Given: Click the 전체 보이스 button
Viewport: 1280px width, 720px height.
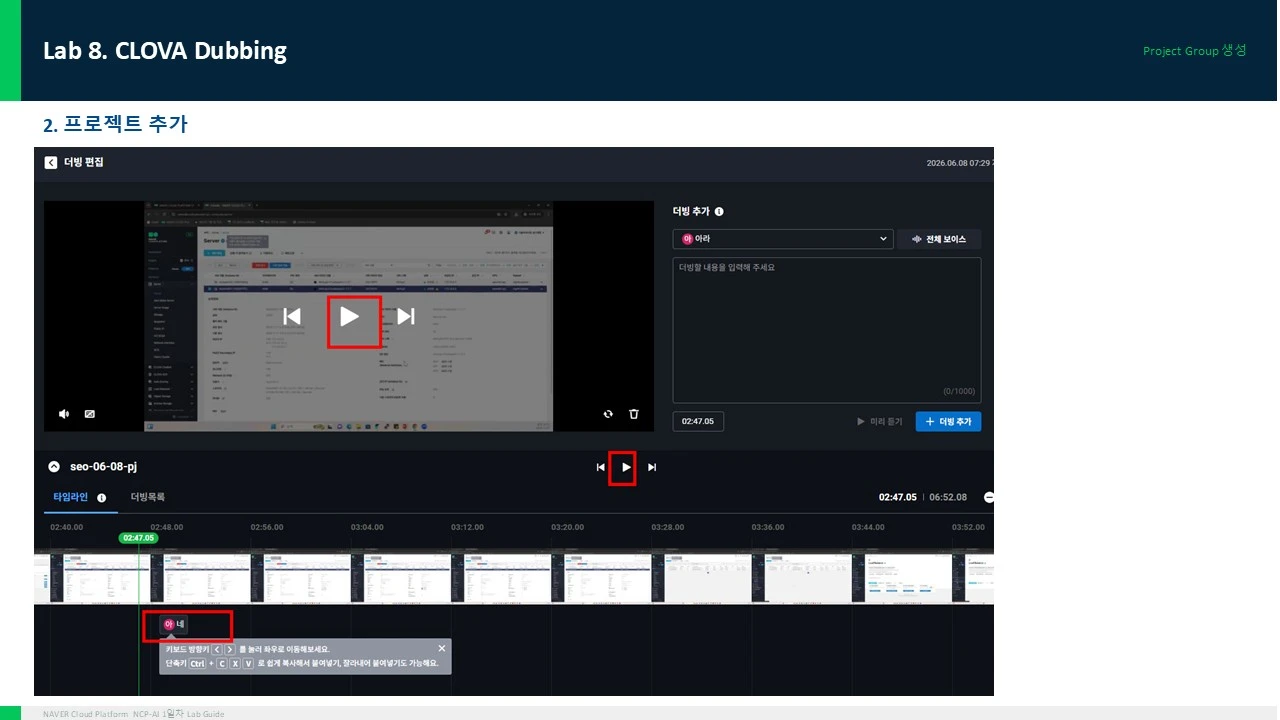Looking at the screenshot, I should pos(939,239).
